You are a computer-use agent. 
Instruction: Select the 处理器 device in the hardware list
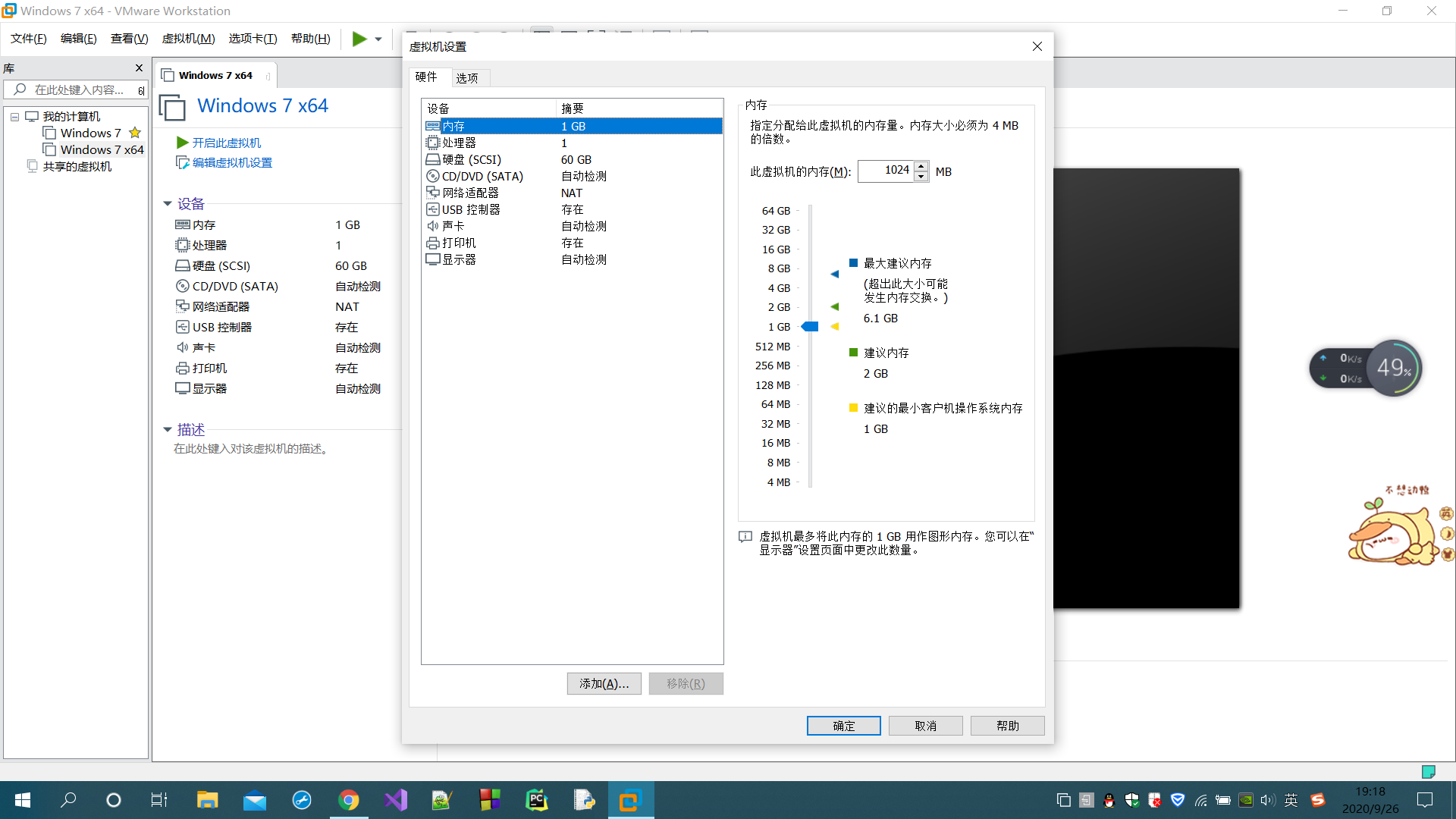[x=459, y=143]
